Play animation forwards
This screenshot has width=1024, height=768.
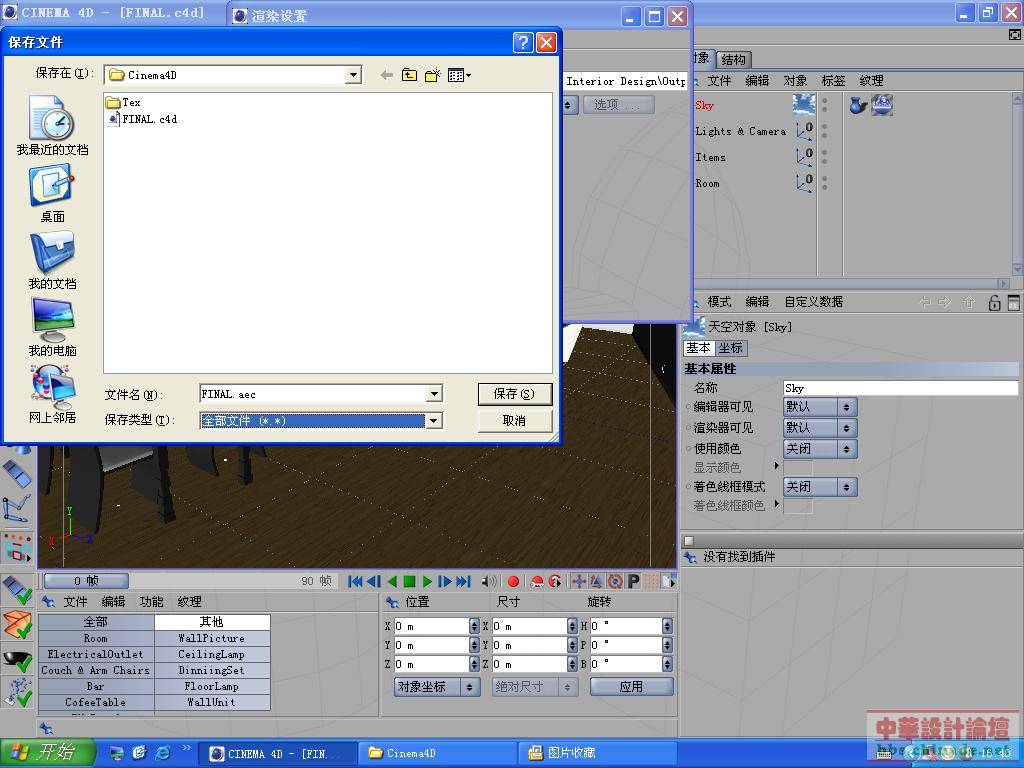tap(427, 581)
